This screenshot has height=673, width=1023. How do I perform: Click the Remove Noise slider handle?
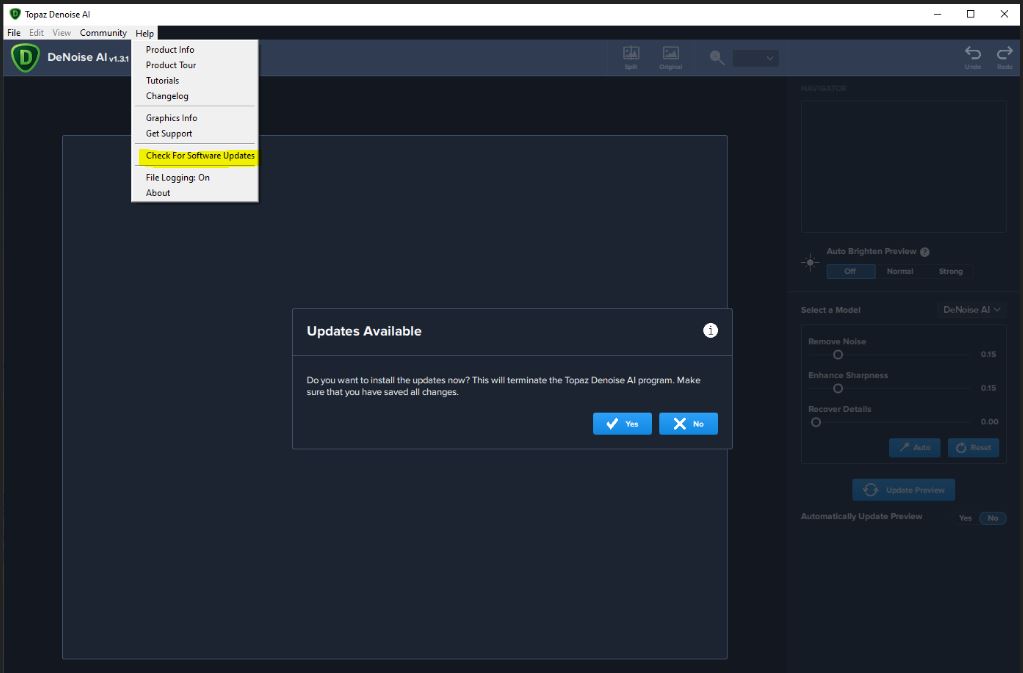pos(838,355)
